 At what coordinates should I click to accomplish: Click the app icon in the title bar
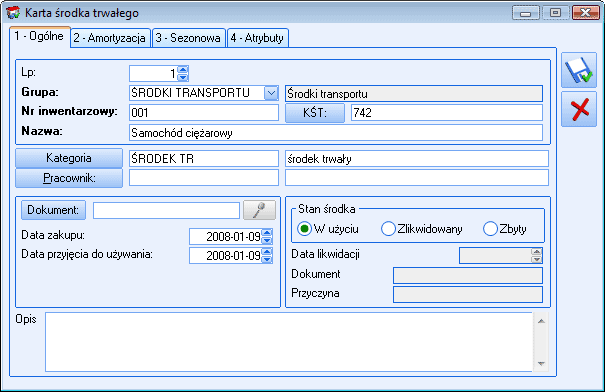13,13
